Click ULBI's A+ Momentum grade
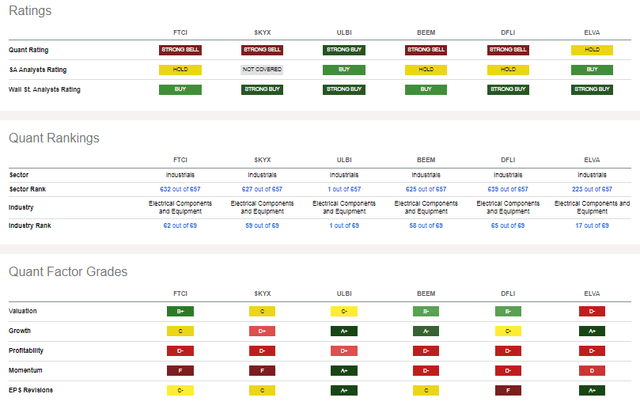Screen dimensions: 640x409 point(344,371)
